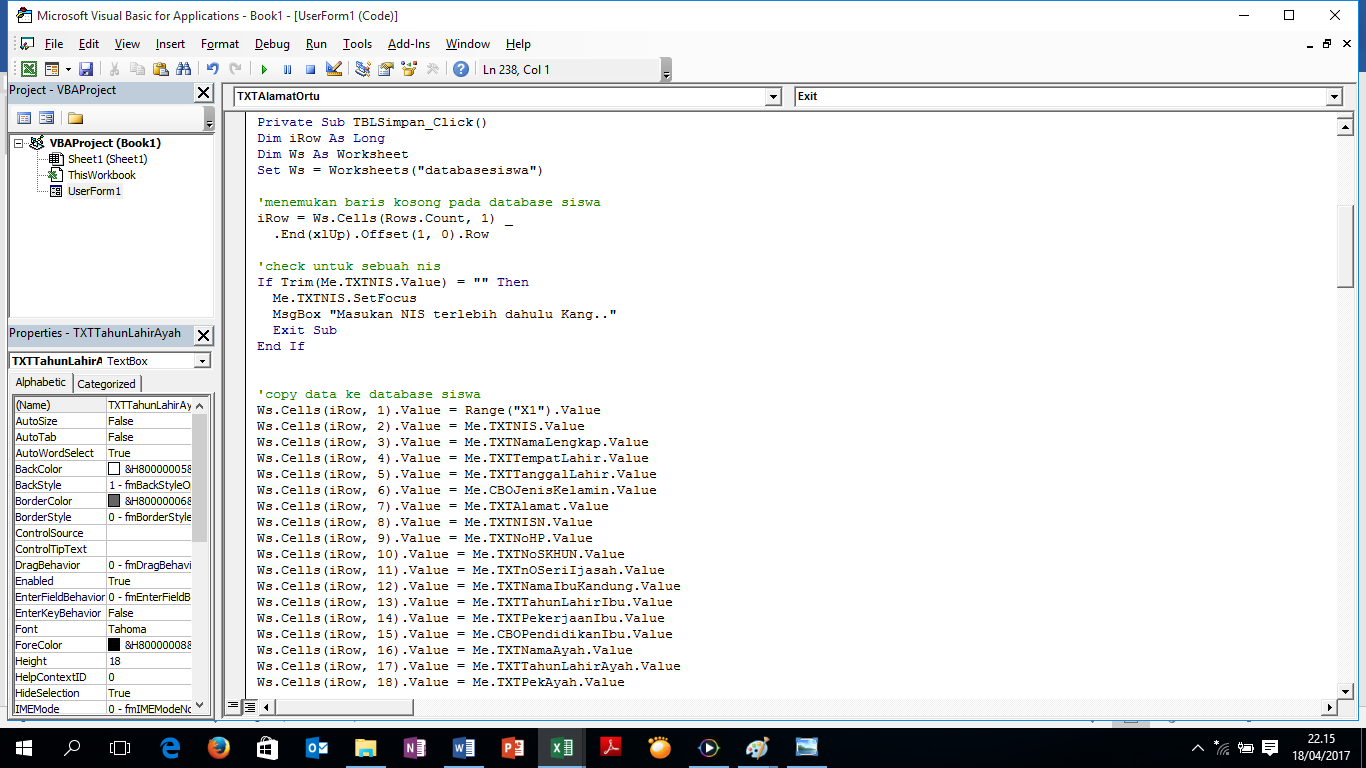Click View Object icon in Project pane
The height and width of the screenshot is (768, 1366).
46,118
